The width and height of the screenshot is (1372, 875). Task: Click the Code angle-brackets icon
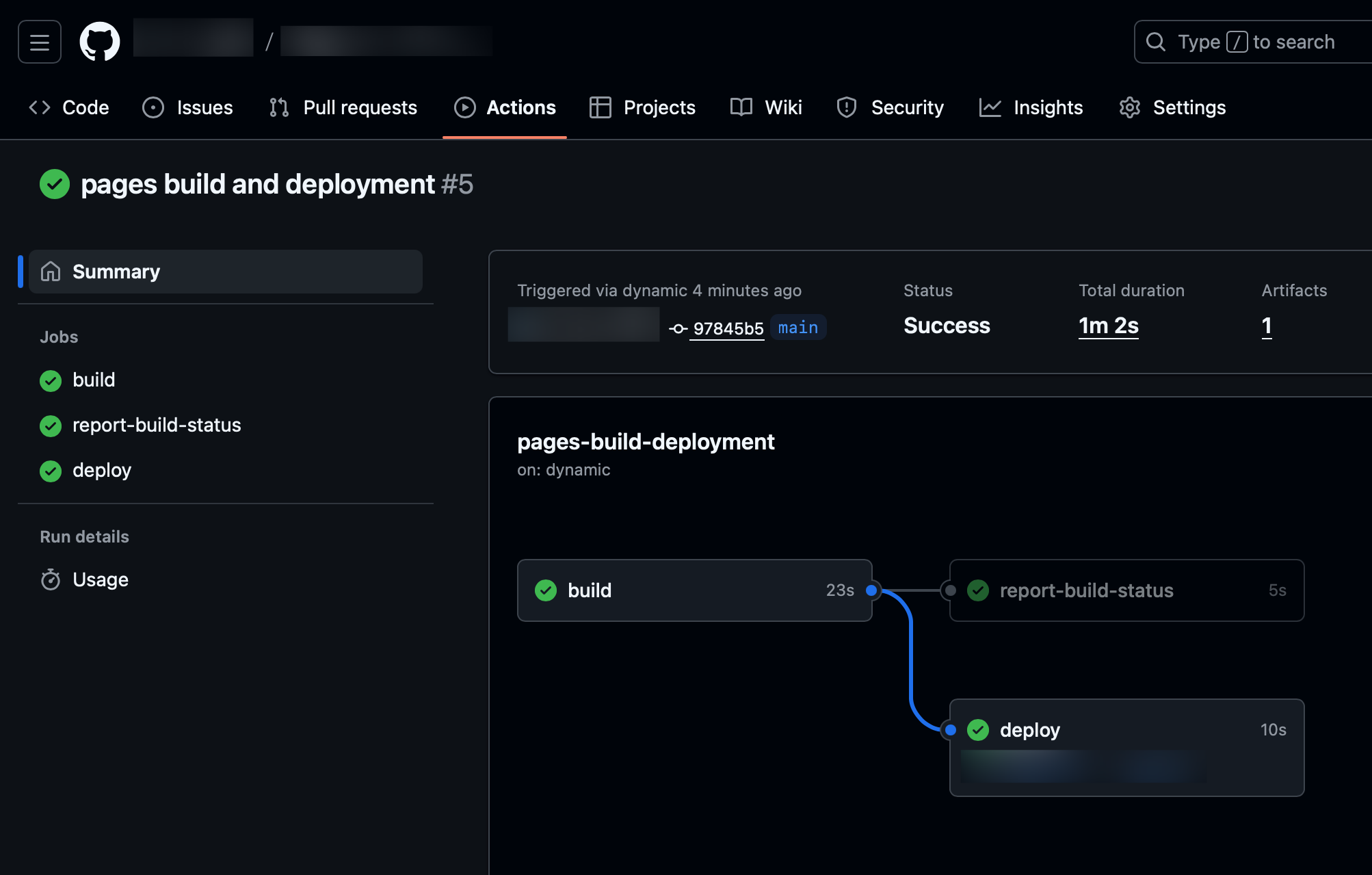[x=40, y=107]
